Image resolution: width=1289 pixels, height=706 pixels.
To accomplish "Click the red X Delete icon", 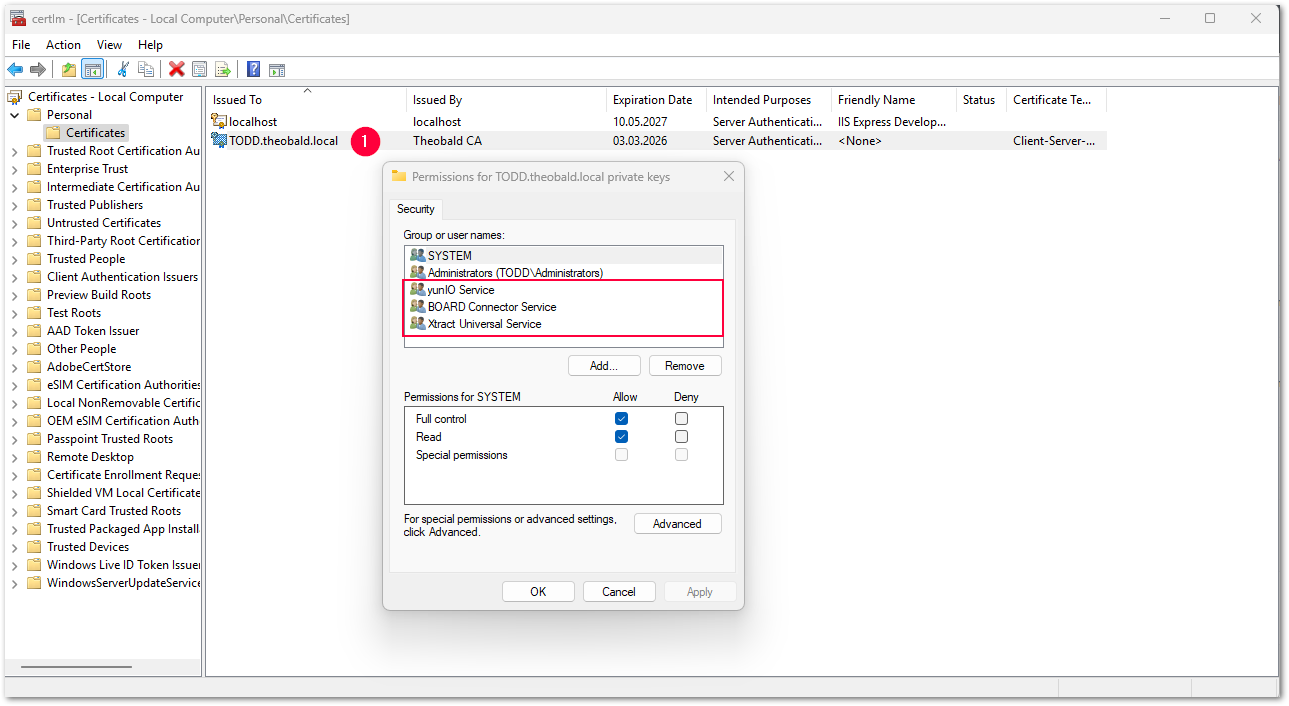I will tap(176, 69).
